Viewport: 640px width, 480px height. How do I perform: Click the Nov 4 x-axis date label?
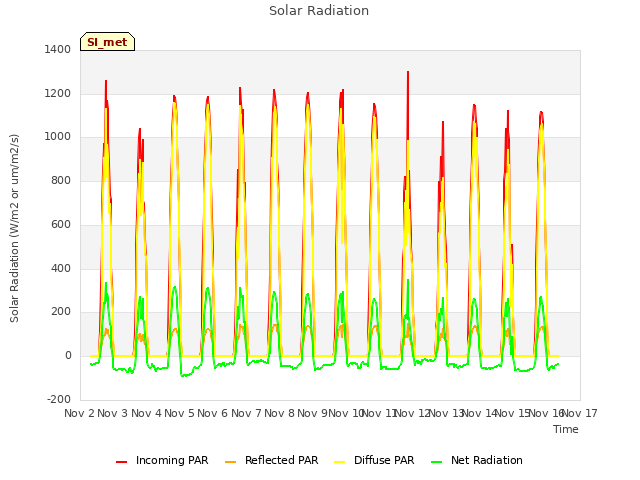[x=147, y=413]
